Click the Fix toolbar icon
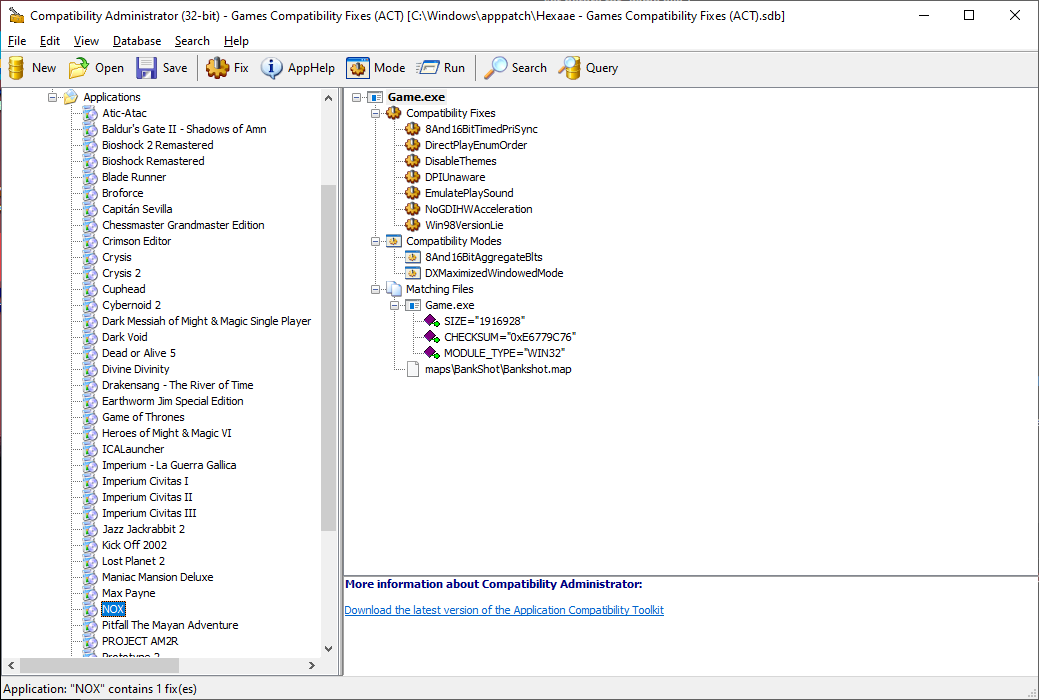 pyautogui.click(x=217, y=68)
